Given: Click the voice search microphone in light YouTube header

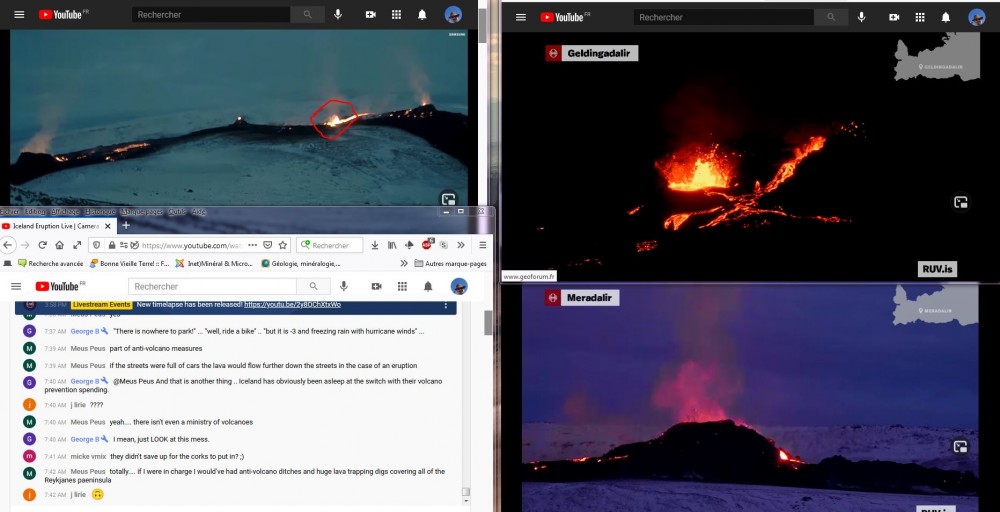Looking at the screenshot, I should point(343,287).
